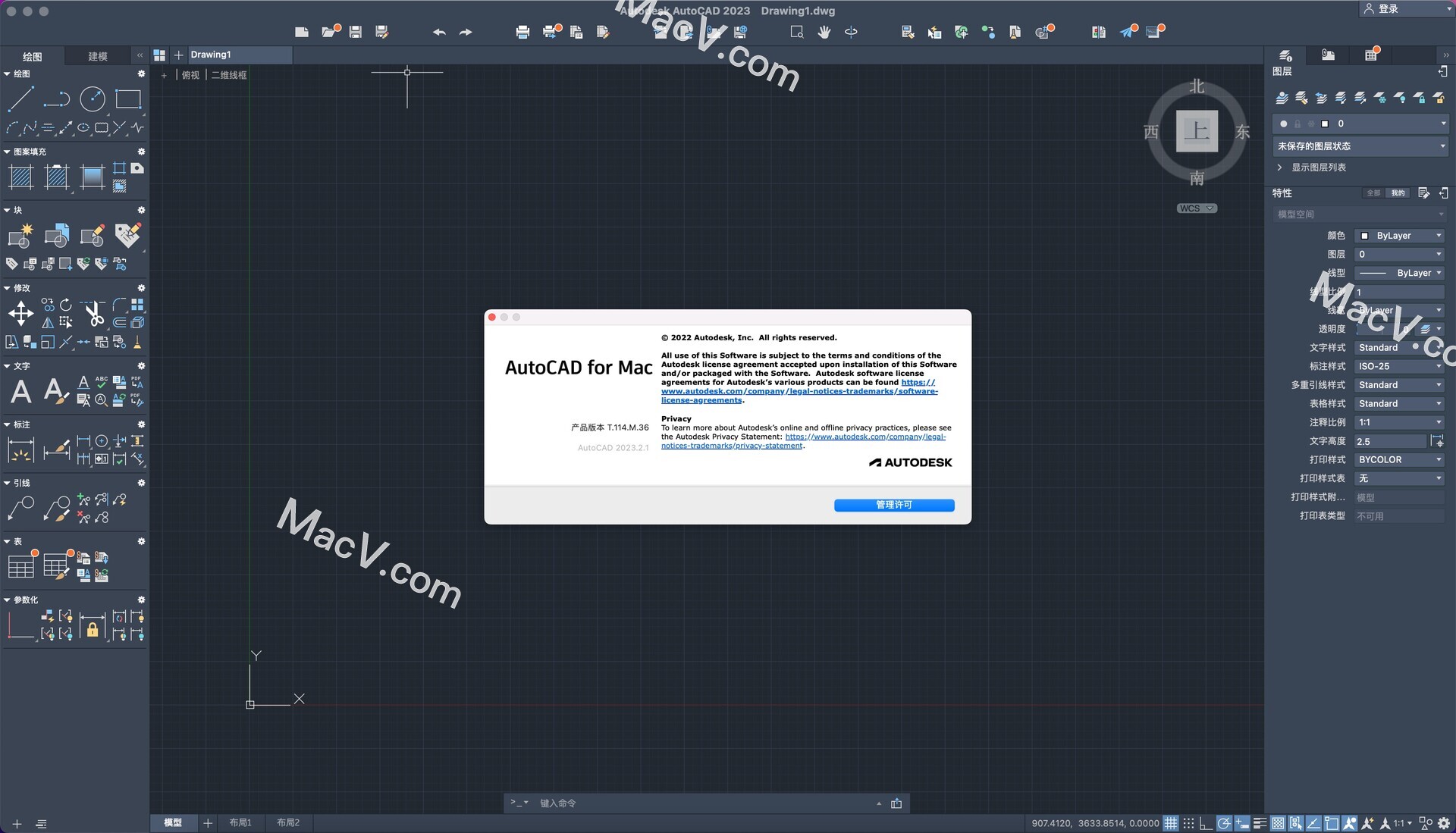This screenshot has width=1456, height=833.
Task: Toggle object snap tracking in status bar
Action: [x=1314, y=823]
